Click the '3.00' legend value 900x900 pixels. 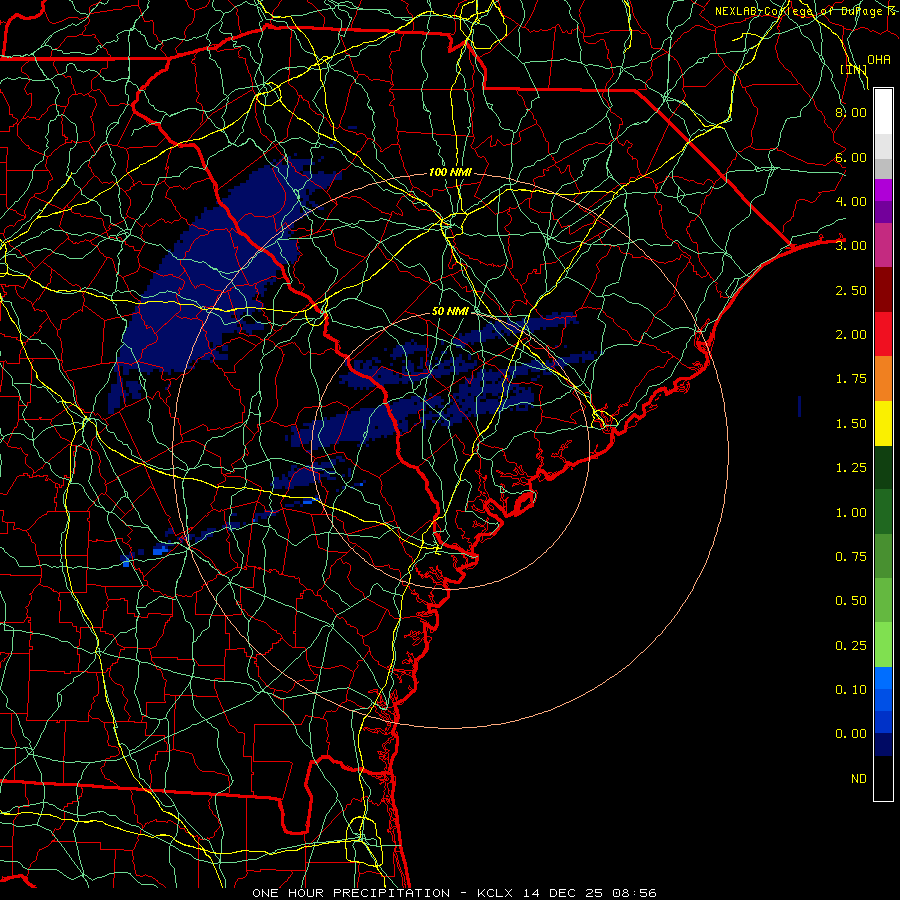click(851, 246)
